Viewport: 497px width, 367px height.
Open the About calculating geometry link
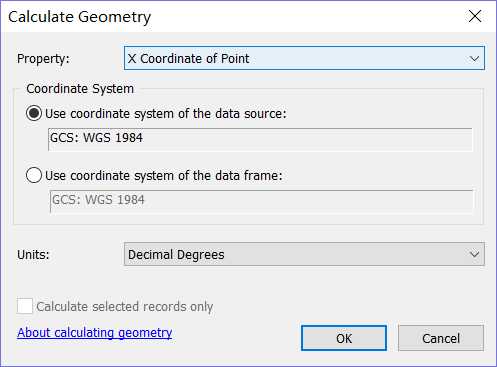(x=95, y=333)
